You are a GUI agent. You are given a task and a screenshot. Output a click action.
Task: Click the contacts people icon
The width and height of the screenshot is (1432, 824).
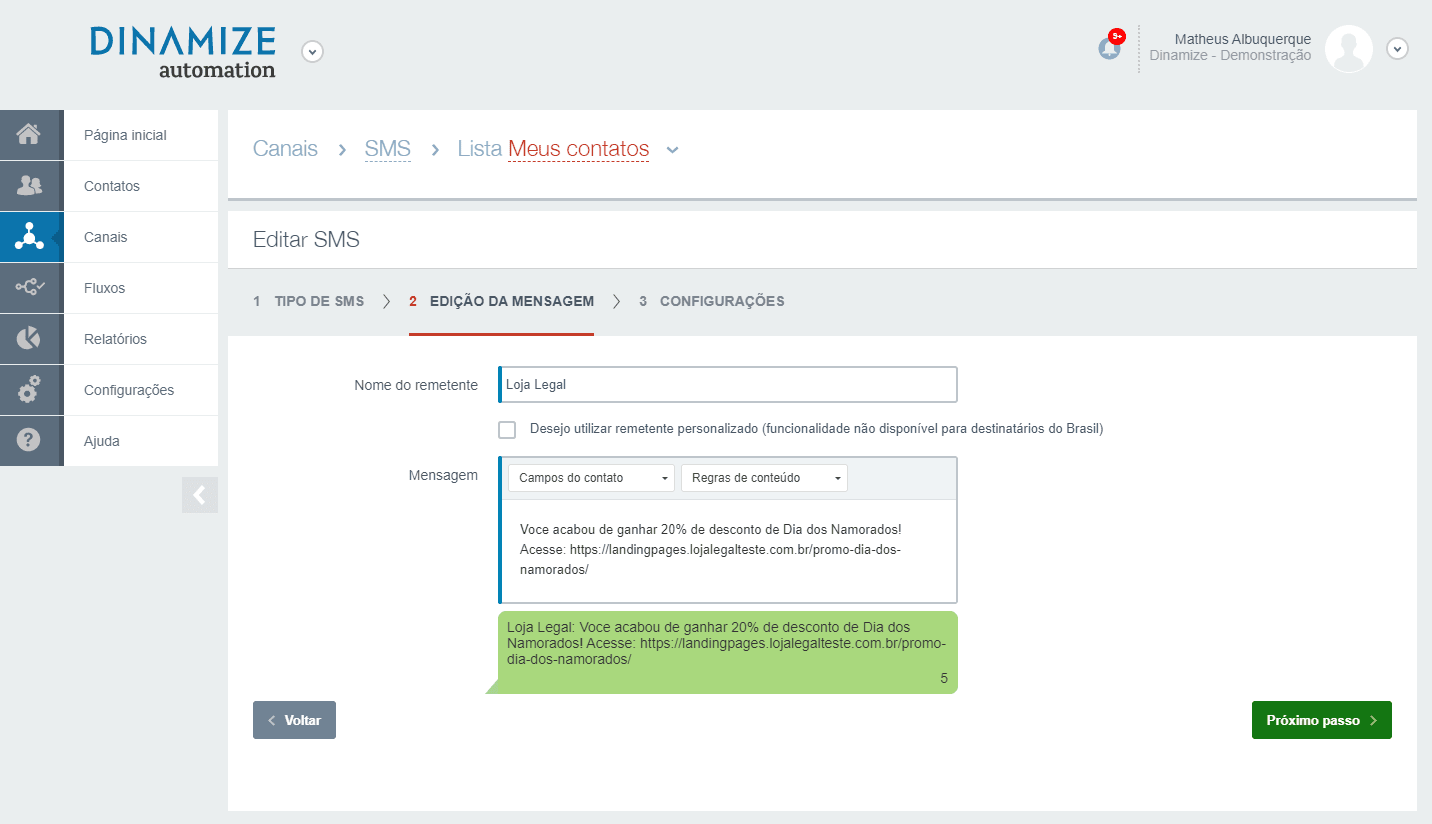point(29,185)
